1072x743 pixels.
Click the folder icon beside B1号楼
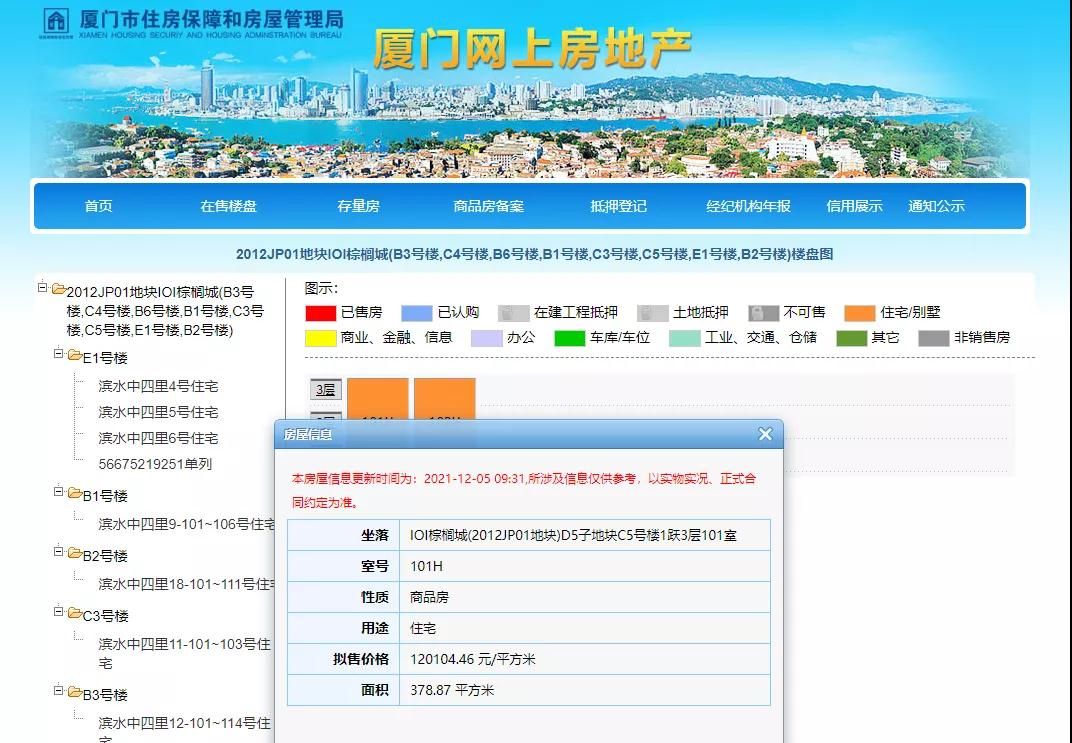tap(75, 493)
